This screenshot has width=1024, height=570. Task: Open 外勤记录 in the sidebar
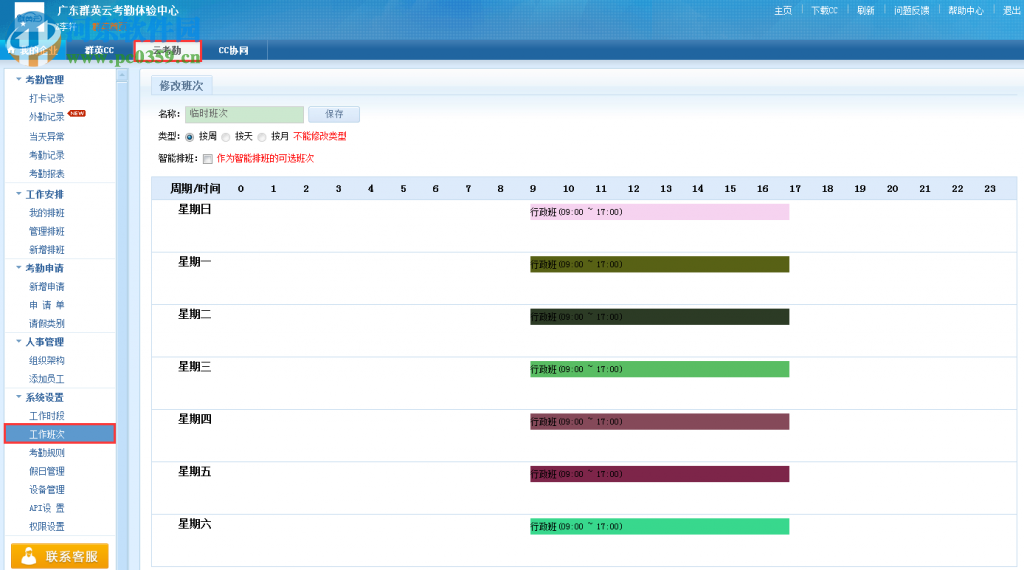[x=47, y=117]
